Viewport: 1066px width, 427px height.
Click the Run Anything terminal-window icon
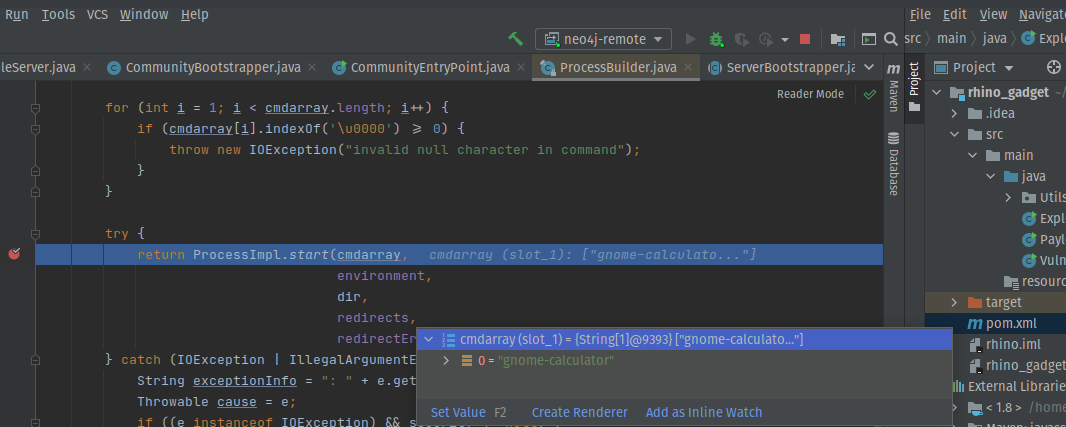click(x=868, y=39)
